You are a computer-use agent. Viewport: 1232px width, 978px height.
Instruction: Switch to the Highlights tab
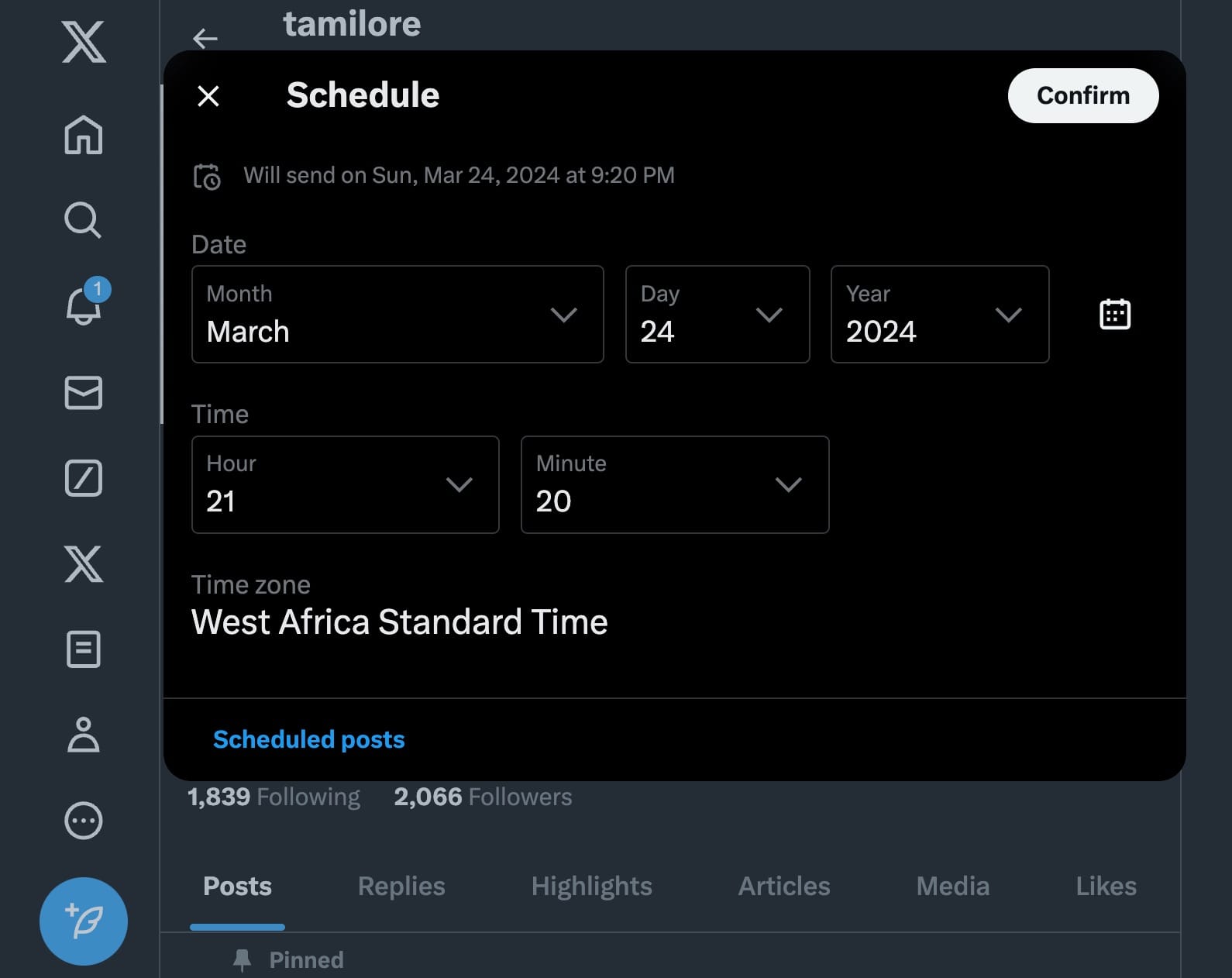pos(592,886)
